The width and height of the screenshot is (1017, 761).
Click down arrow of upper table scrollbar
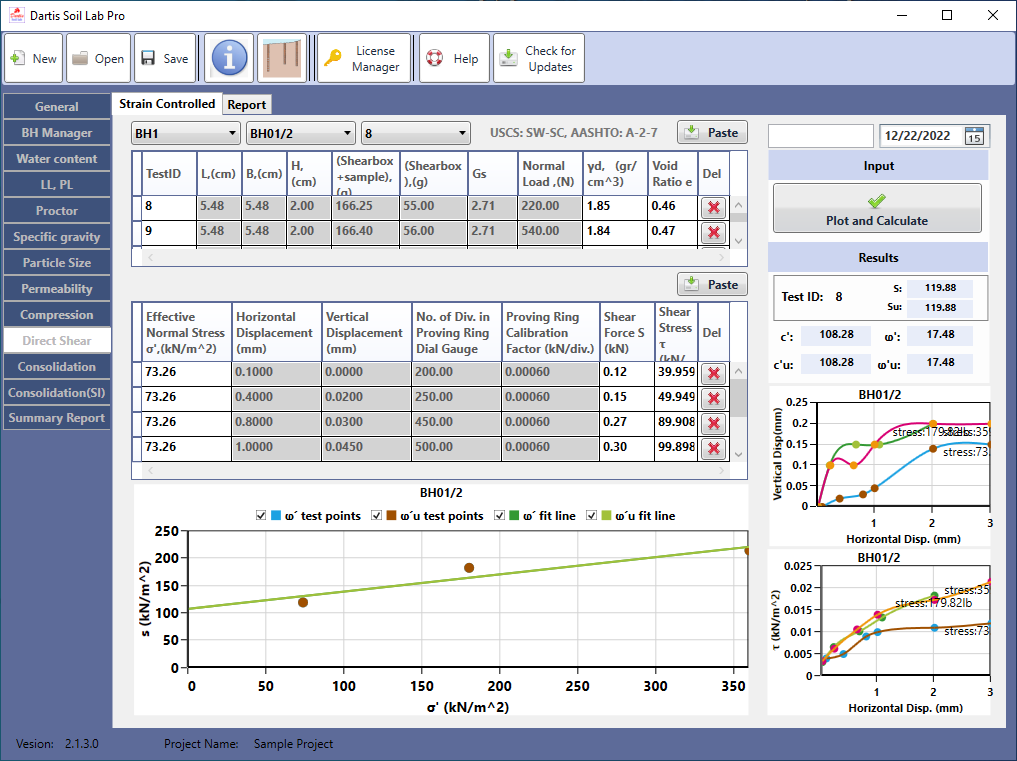(738, 241)
